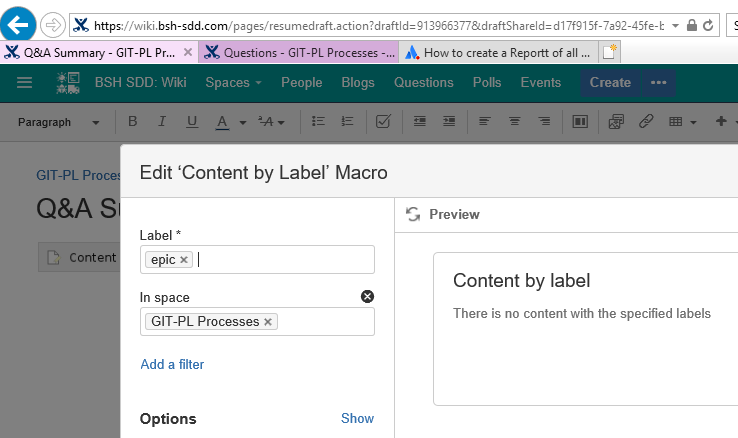Switch to Questions - GIT-PL Processes tab
738x438 pixels.
click(x=299, y=53)
